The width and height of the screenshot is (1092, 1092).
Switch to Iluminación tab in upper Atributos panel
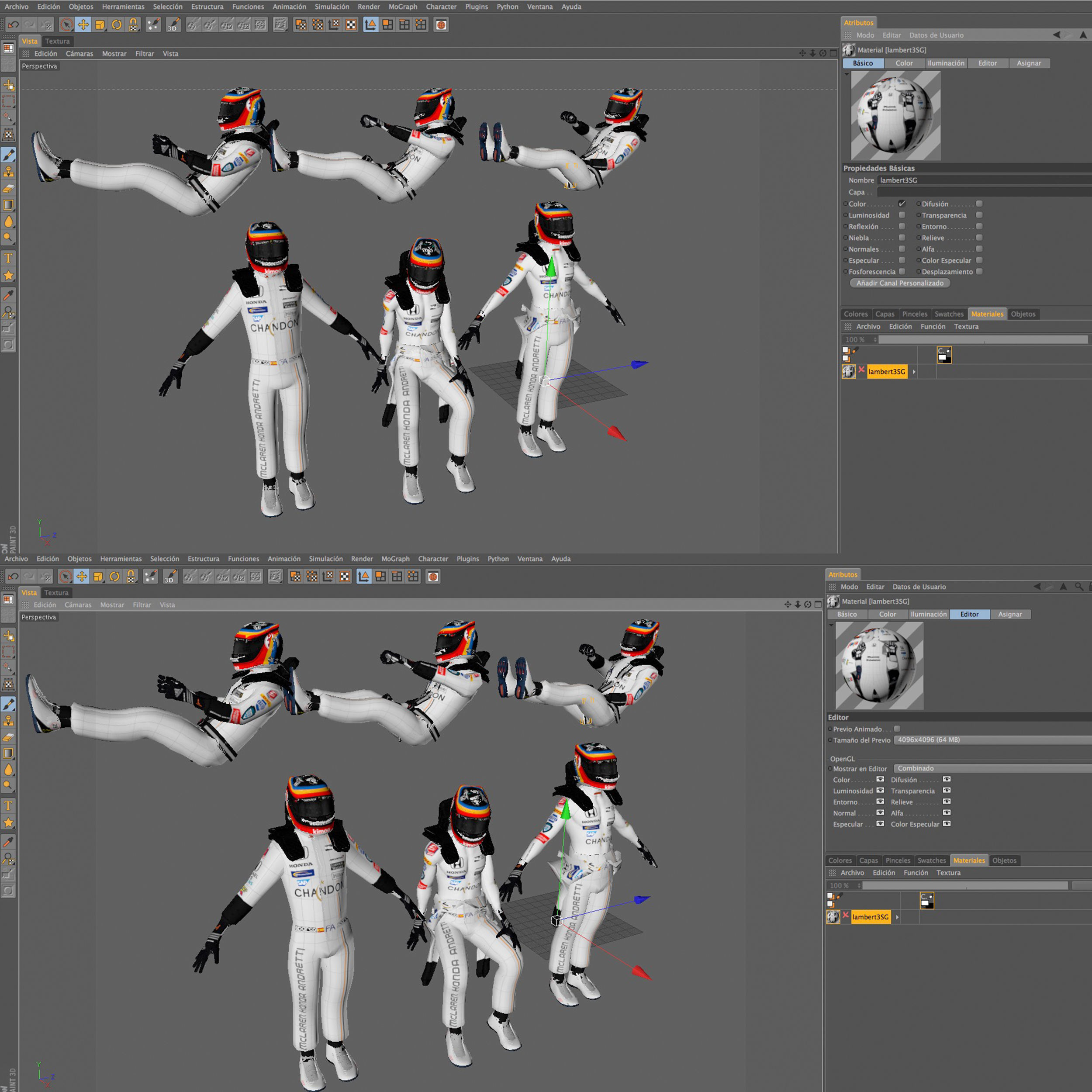(946, 63)
